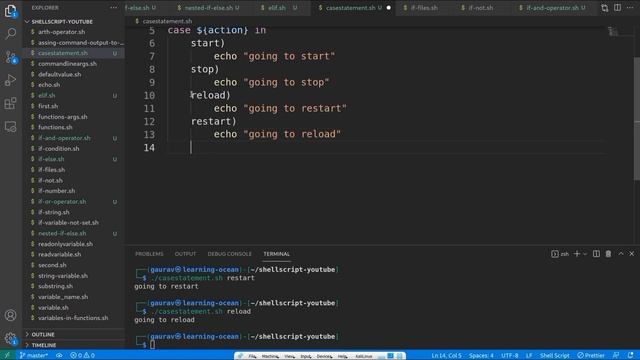Click the editor vertical scrollbar
The image size is (640, 360).
click(x=637, y=118)
